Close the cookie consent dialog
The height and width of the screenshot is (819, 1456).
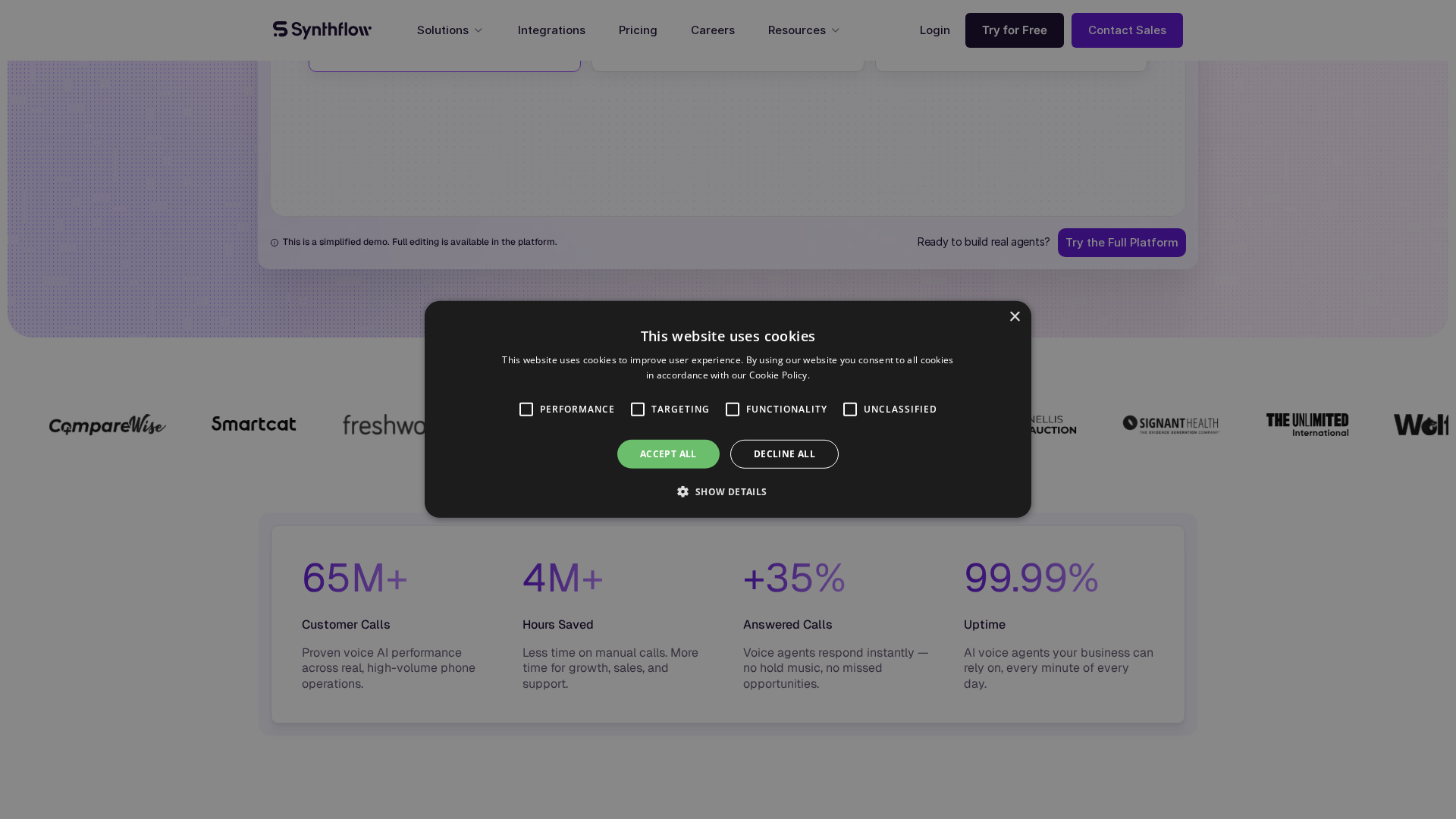[1015, 317]
